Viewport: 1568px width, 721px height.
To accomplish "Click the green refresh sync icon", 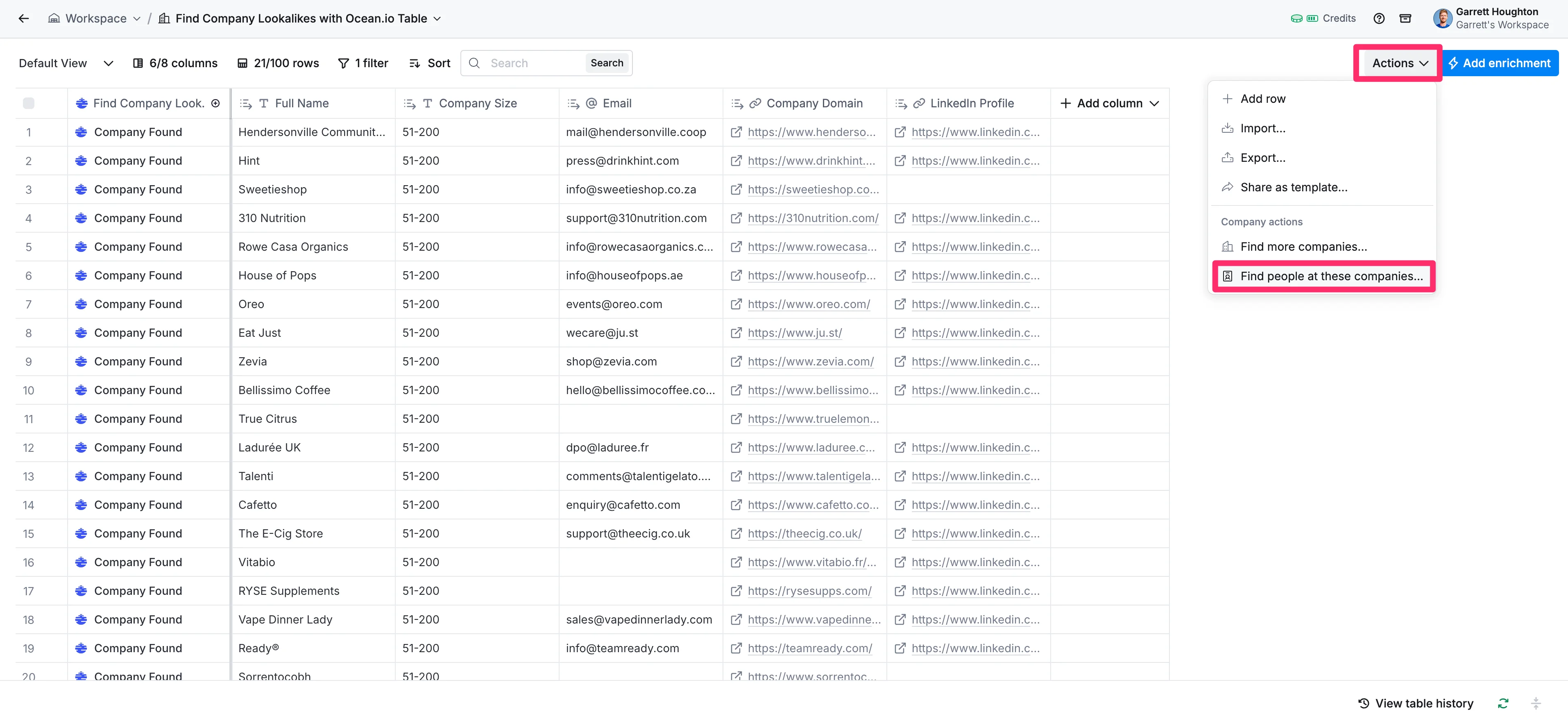I will [1503, 703].
